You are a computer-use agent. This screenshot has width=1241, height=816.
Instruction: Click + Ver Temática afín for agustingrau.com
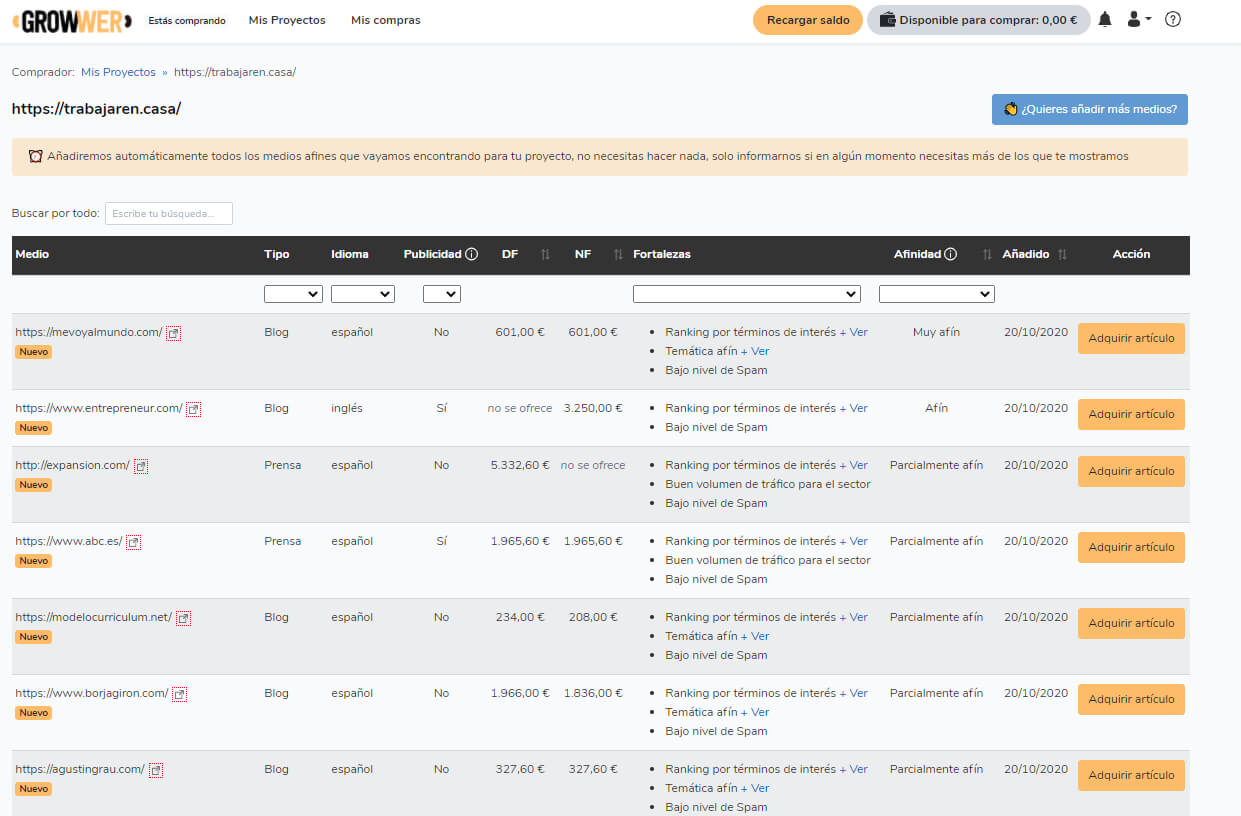tap(755, 788)
